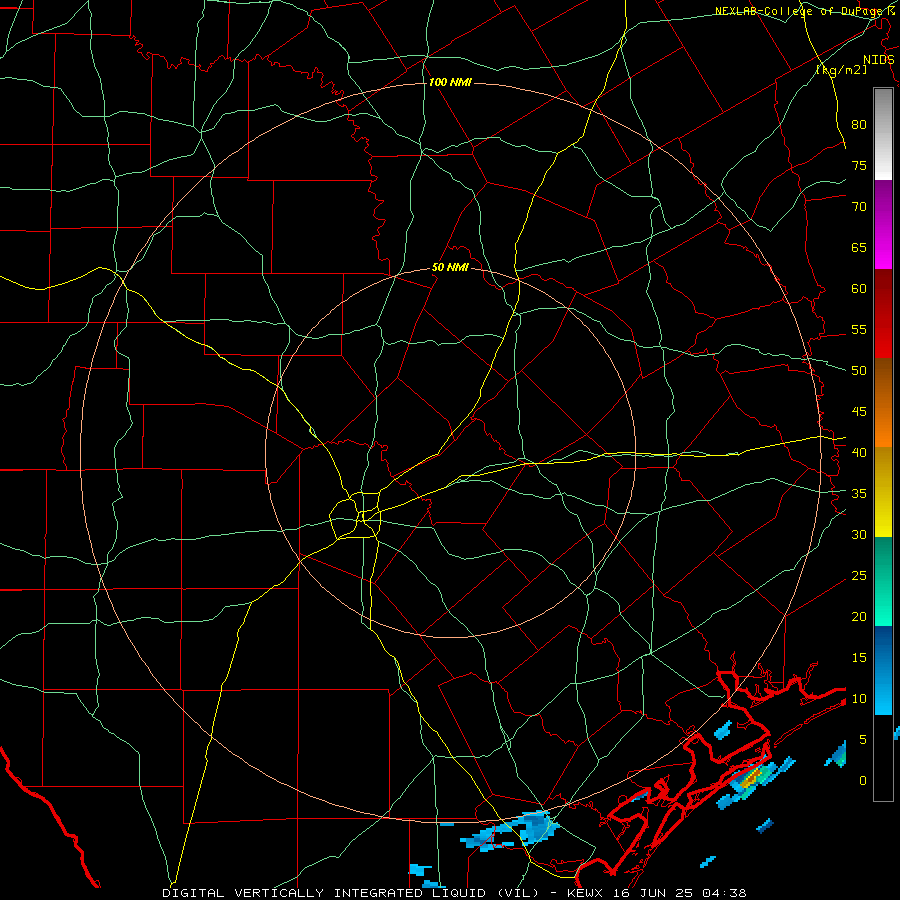
Task: Click the 60 value on the VIL legend
Action: (x=859, y=289)
